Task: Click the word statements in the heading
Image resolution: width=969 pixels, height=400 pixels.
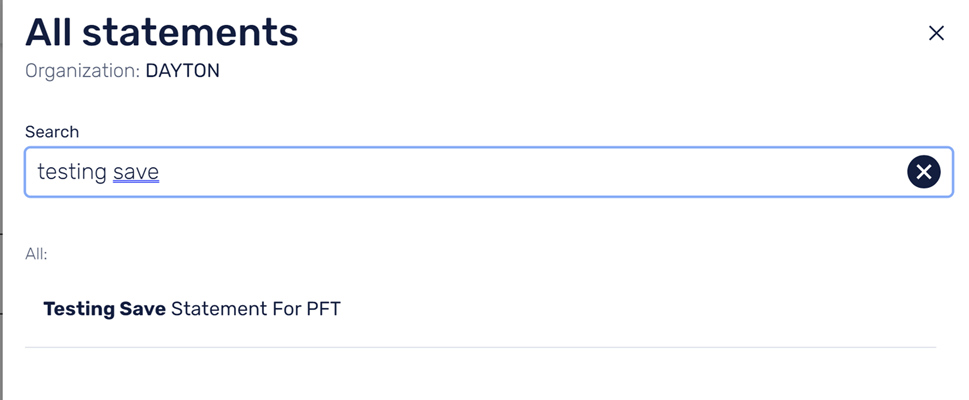Action: click(x=190, y=32)
